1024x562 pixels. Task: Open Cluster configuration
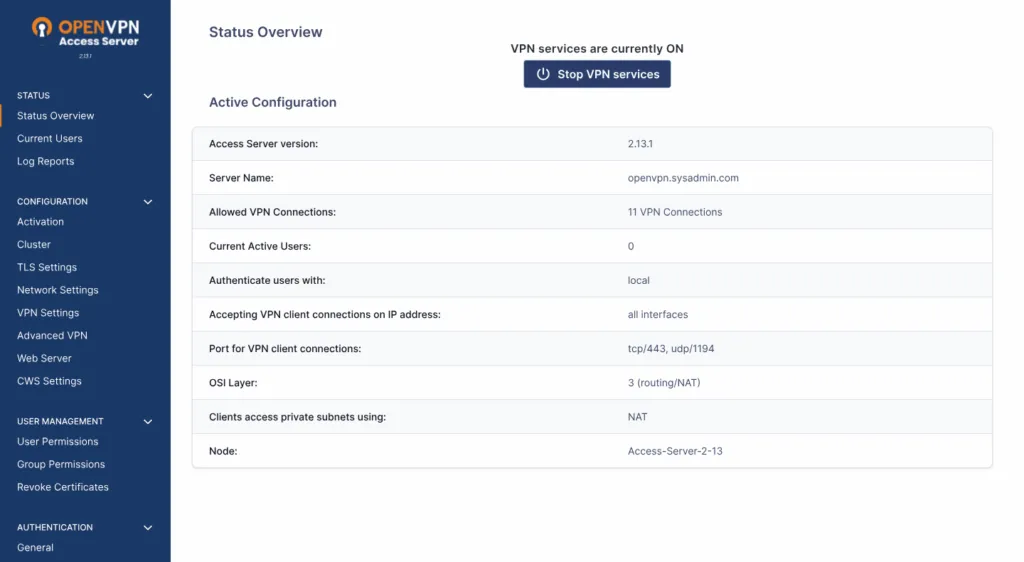point(34,245)
